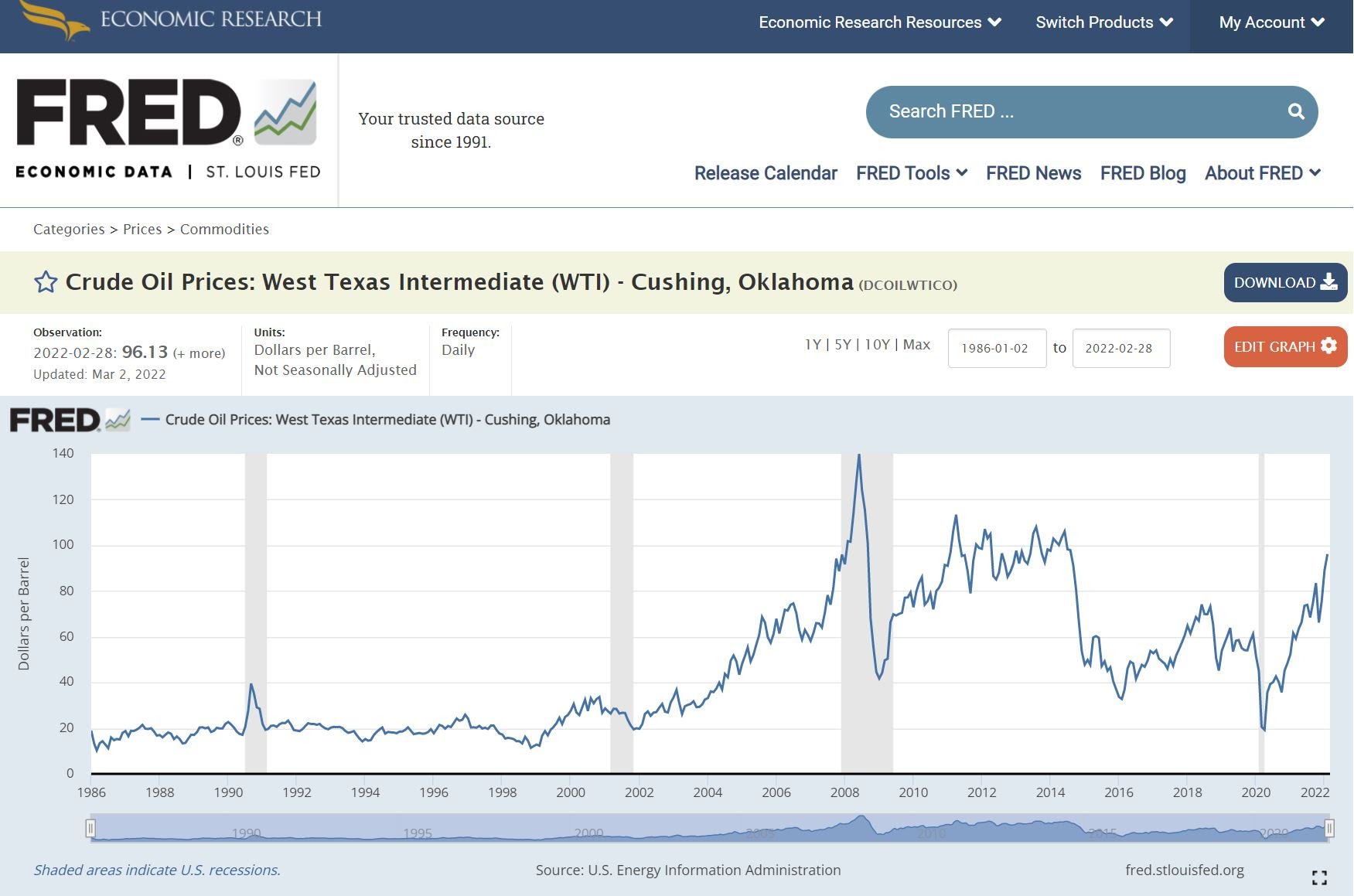Click the Economic Research header text

(211, 19)
